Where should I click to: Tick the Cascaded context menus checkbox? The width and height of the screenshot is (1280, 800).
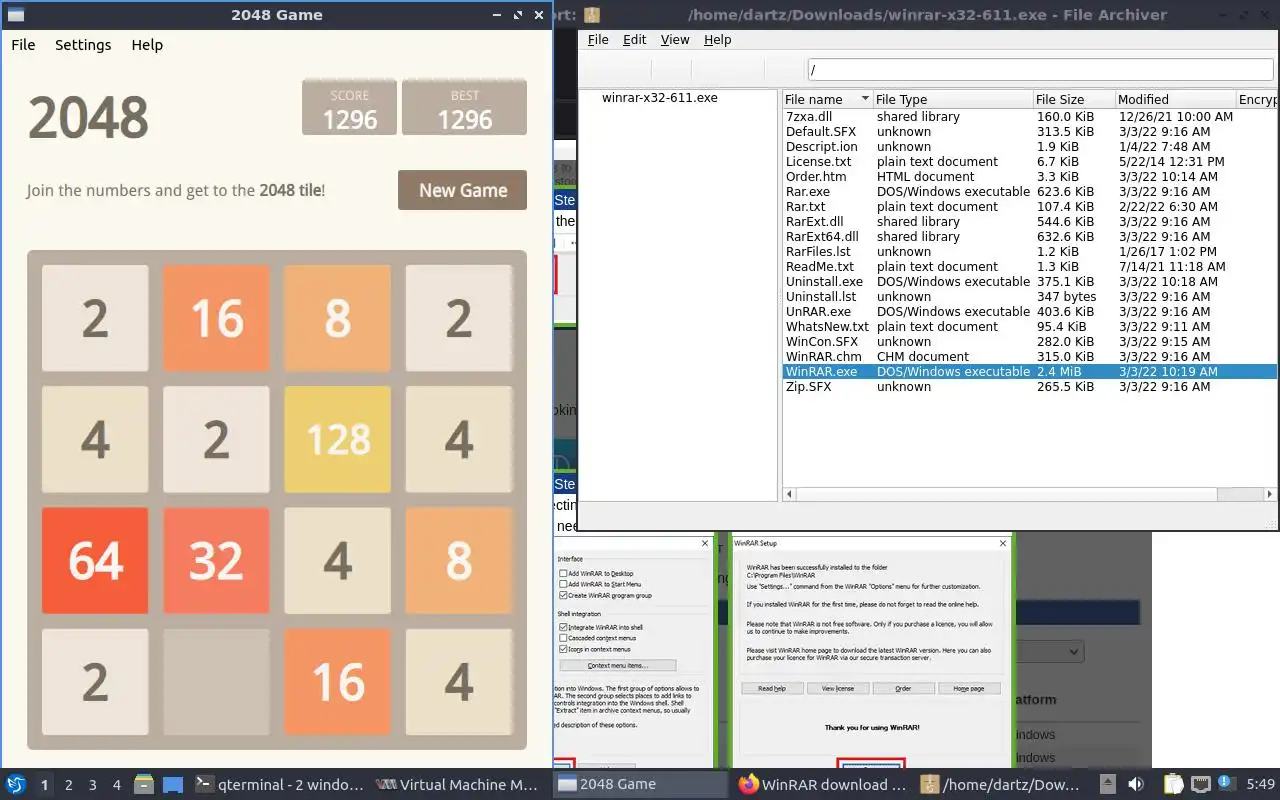tap(564, 638)
